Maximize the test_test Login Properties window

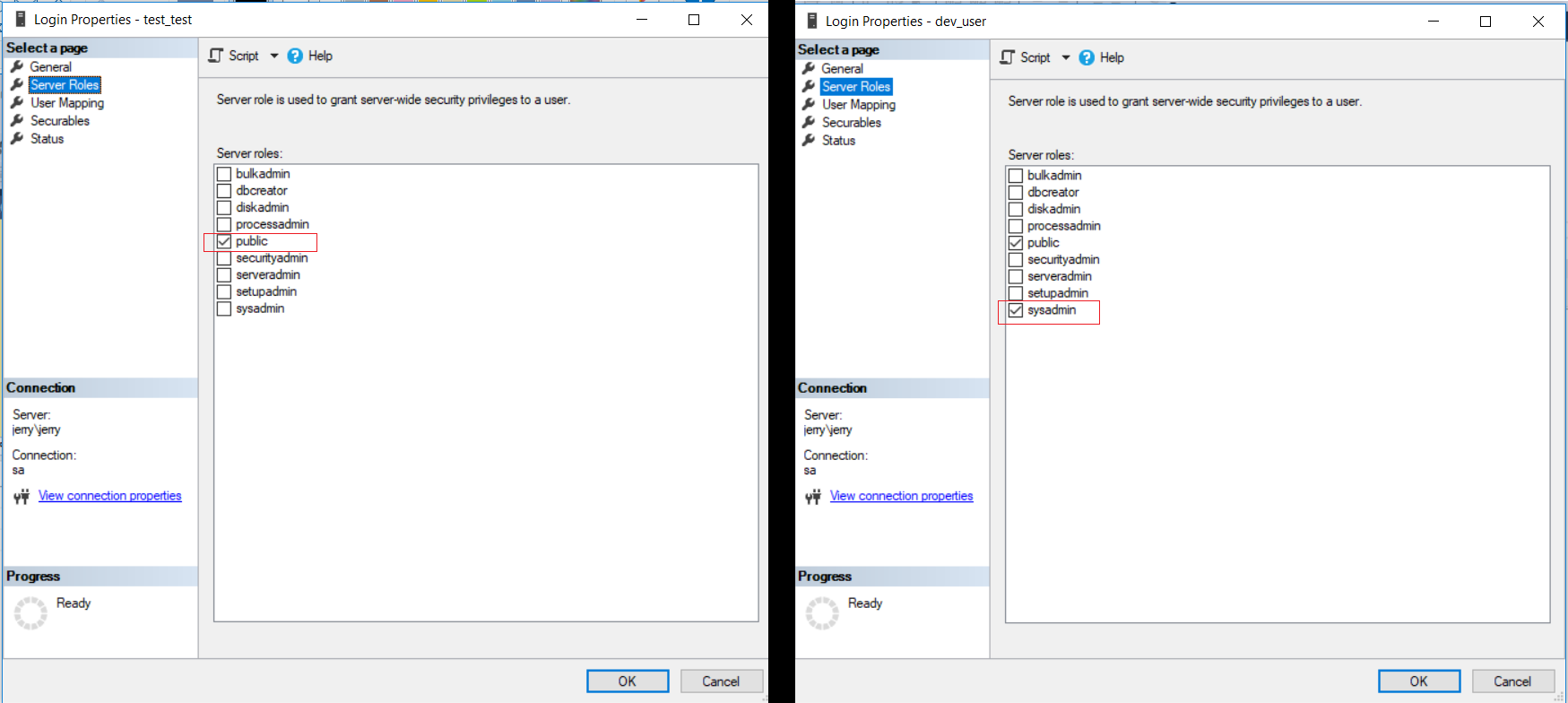(x=694, y=20)
